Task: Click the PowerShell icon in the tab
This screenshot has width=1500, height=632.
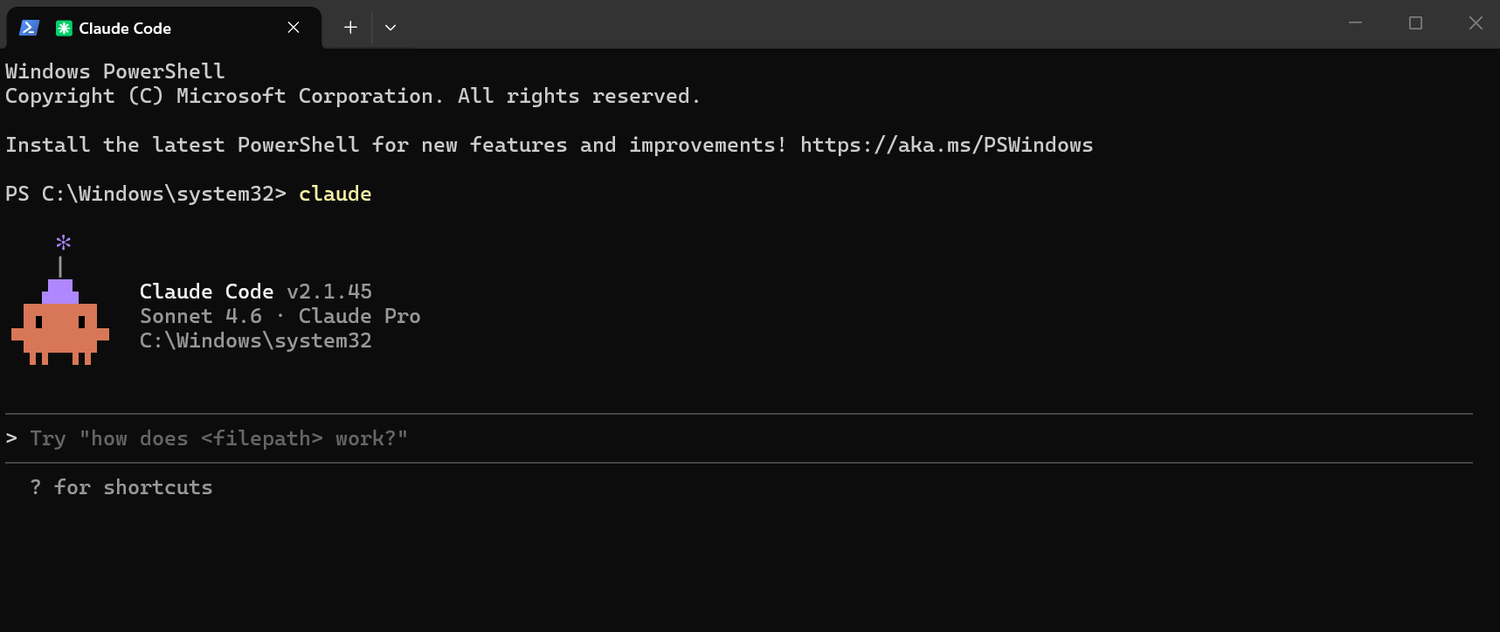Action: click(29, 28)
